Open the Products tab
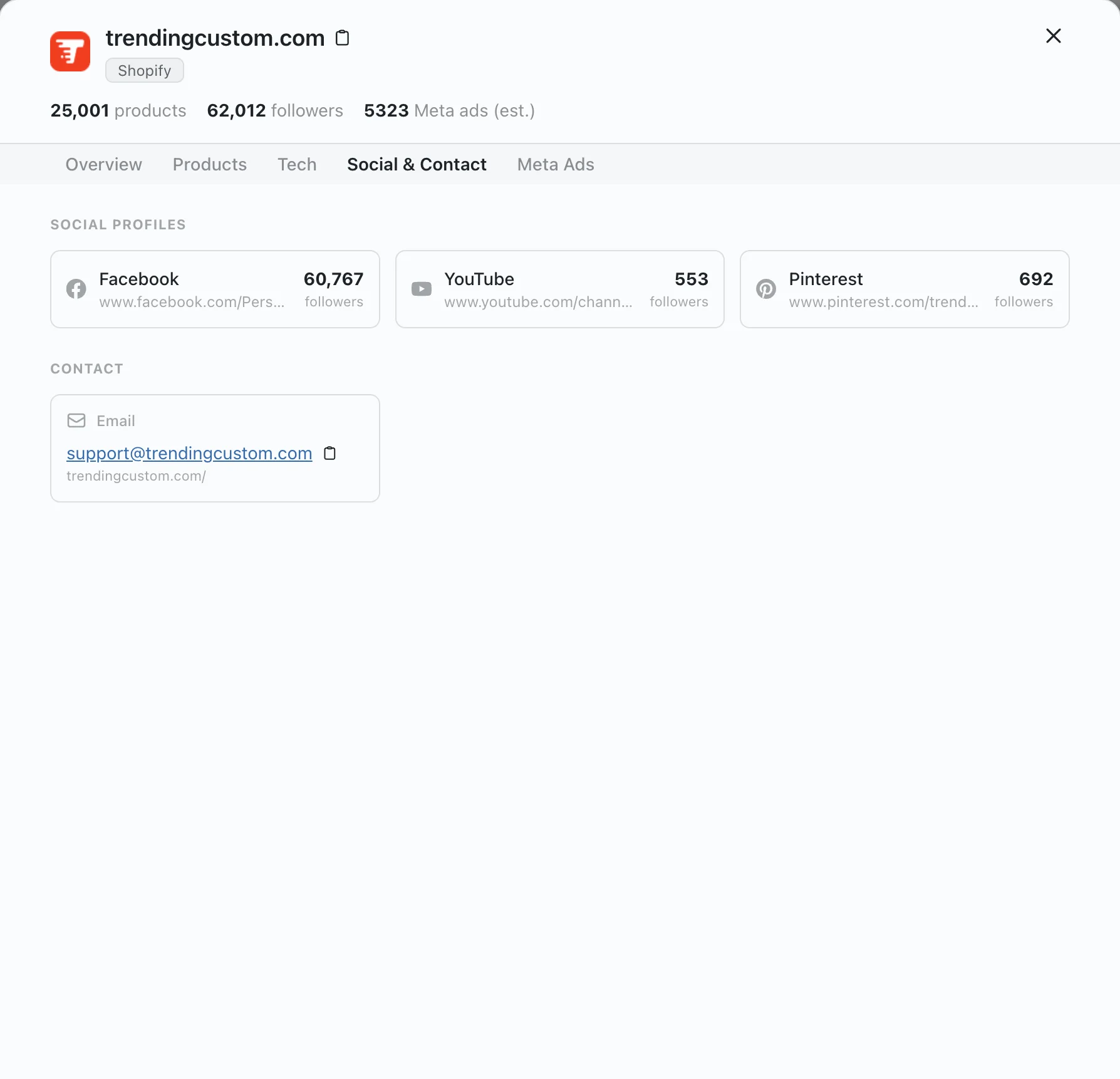This screenshot has width=1120, height=1079. (x=209, y=164)
